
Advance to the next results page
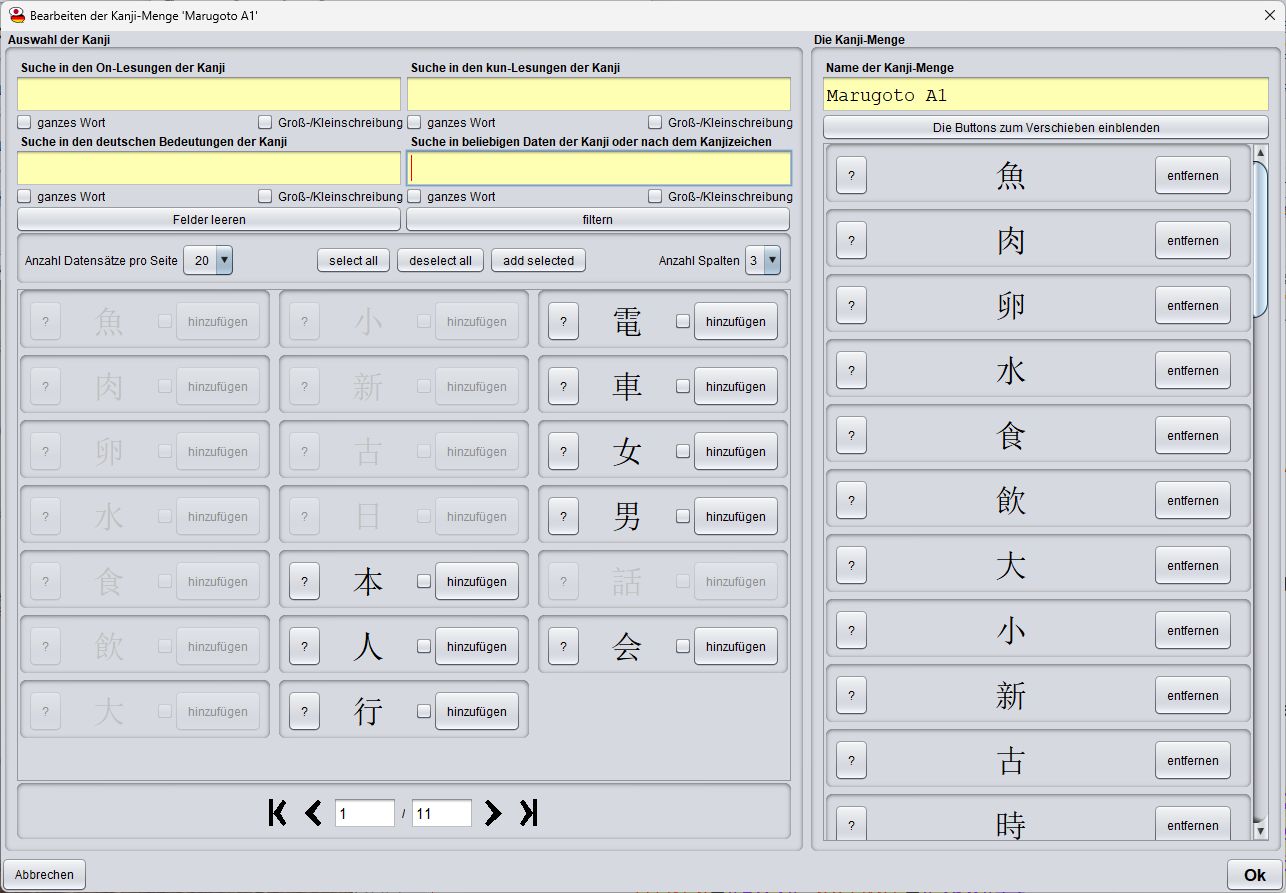(x=492, y=813)
